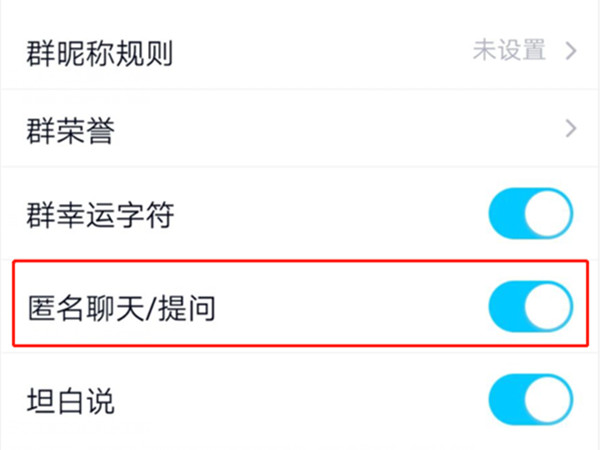This screenshot has height=450, width=600.
Task: Click the blue track of 坦白说 switch
Action: tap(507, 401)
